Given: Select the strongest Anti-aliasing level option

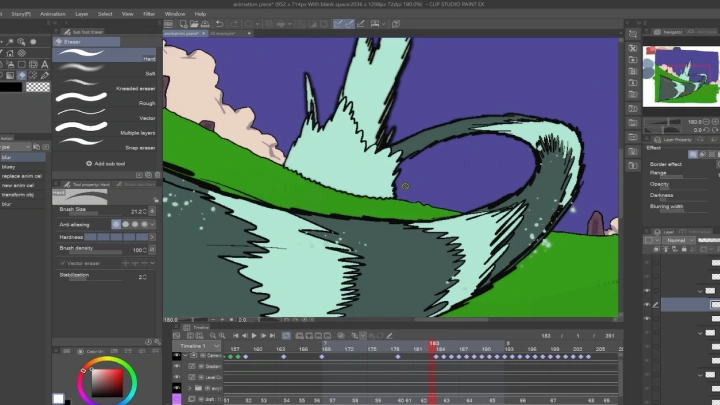Looking at the screenshot, I should coord(144,224).
